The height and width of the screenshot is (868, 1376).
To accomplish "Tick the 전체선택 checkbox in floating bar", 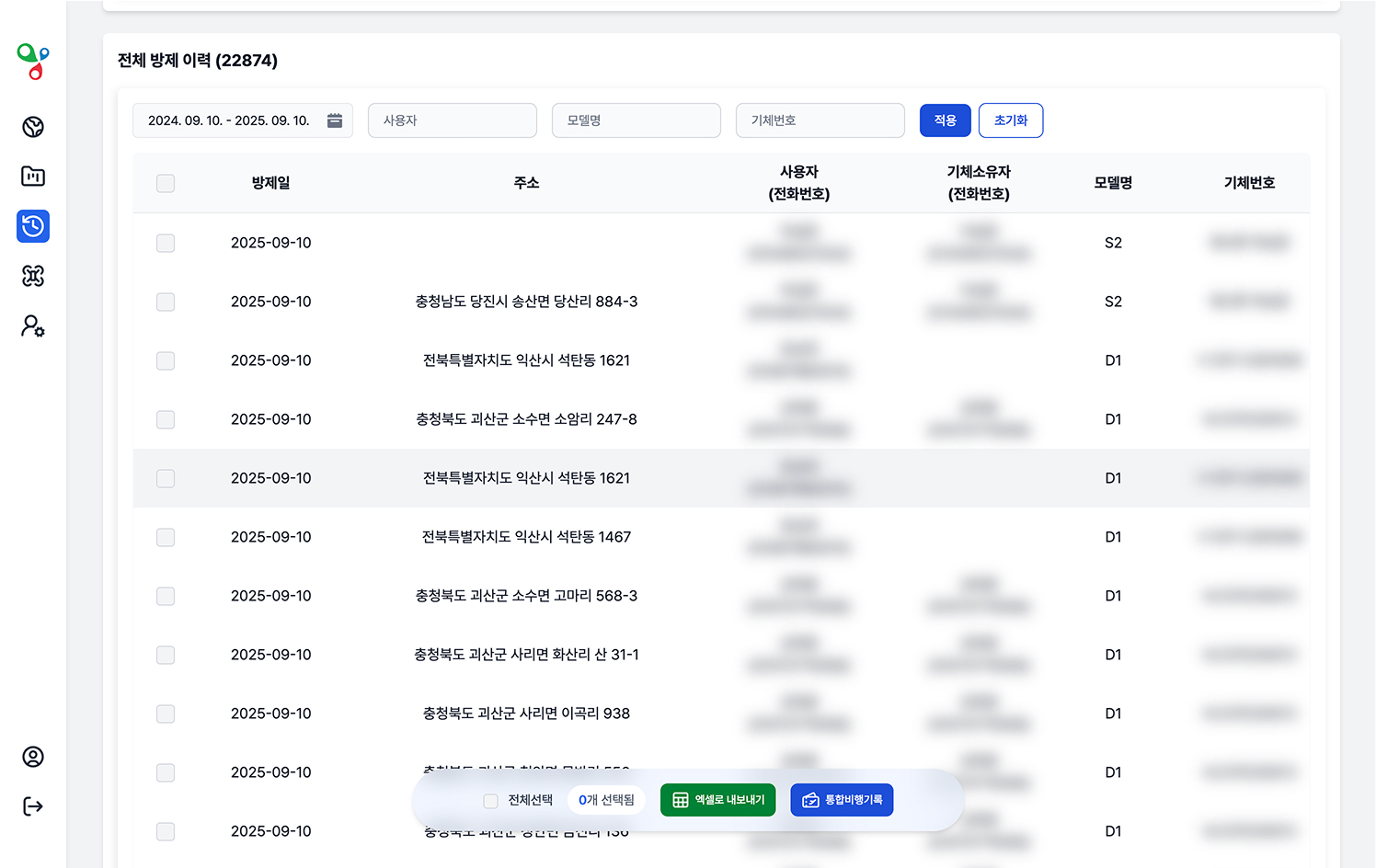I will (x=490, y=801).
